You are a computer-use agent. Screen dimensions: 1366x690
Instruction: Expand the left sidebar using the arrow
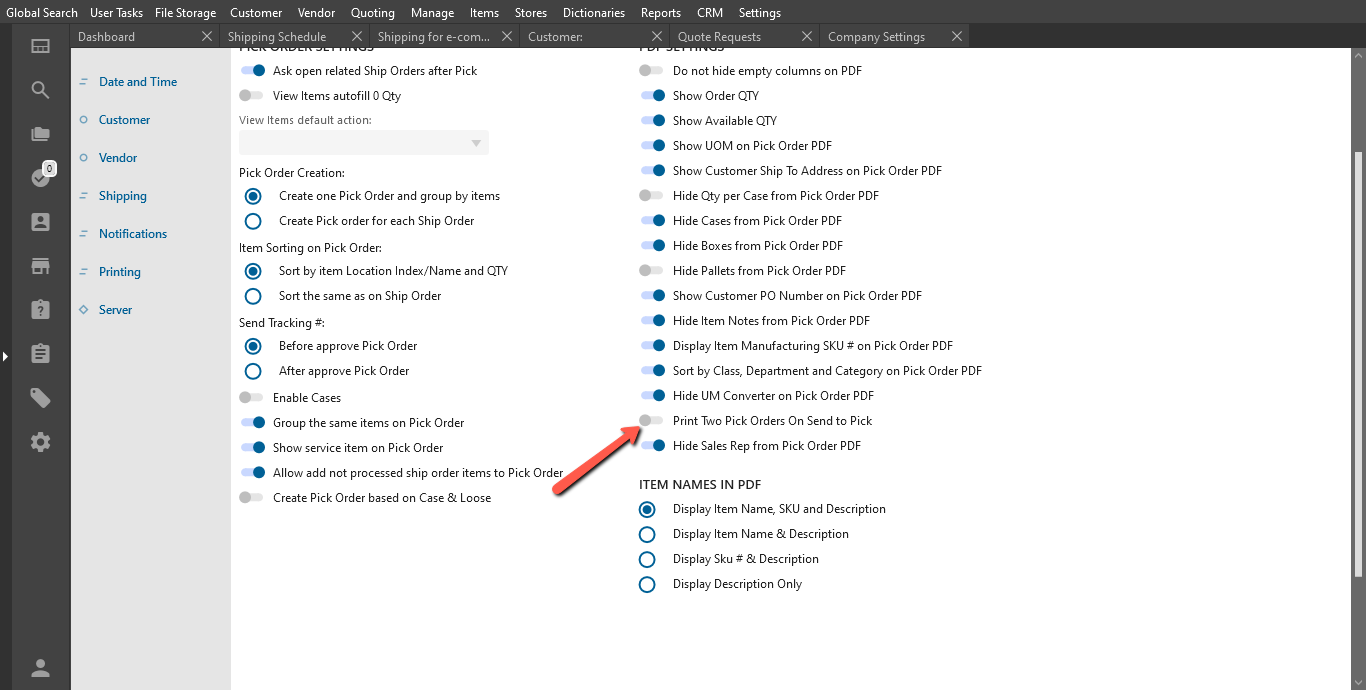[5, 356]
